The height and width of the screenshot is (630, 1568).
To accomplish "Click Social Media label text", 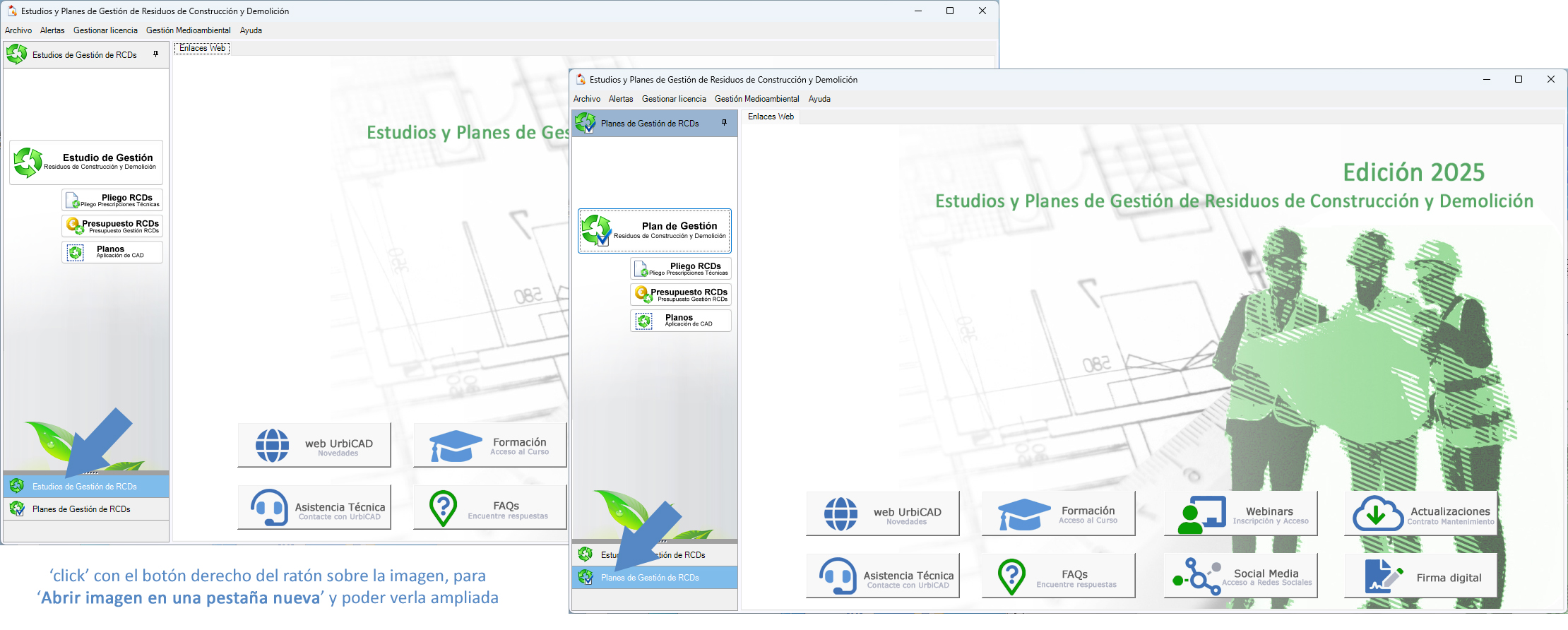I will pyautogui.click(x=1266, y=573).
